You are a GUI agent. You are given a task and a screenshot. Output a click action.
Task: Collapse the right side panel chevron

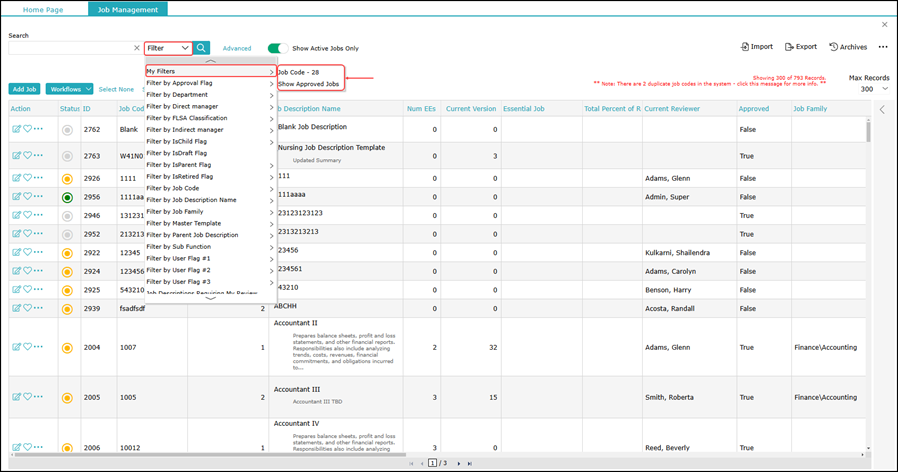click(x=882, y=109)
